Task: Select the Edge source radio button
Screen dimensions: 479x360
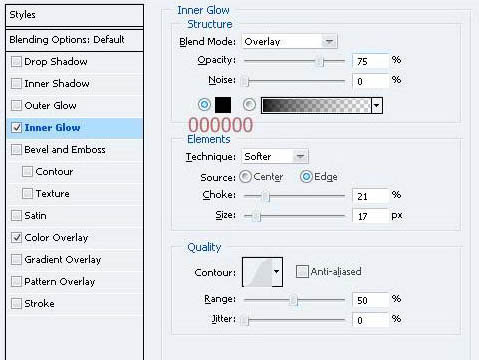Action: (x=306, y=177)
